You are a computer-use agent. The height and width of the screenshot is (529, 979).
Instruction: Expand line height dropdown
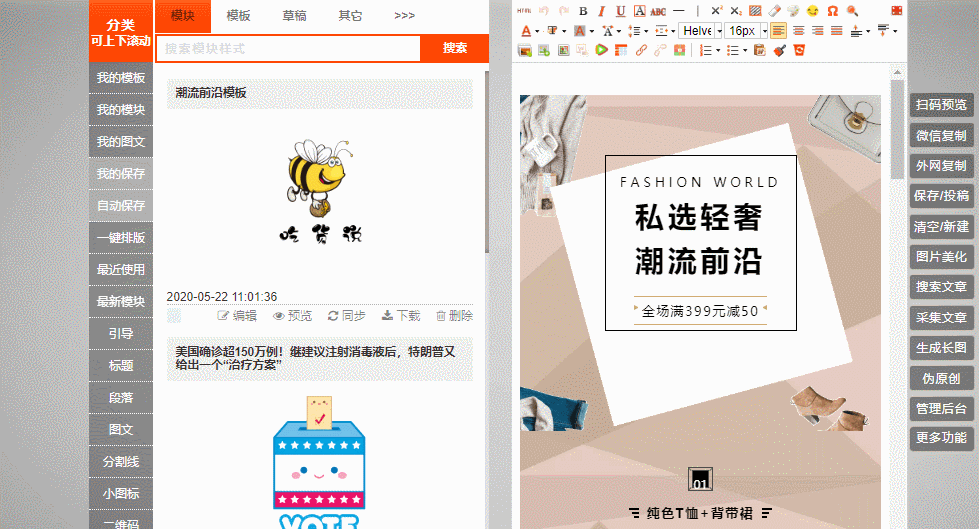pos(646,31)
